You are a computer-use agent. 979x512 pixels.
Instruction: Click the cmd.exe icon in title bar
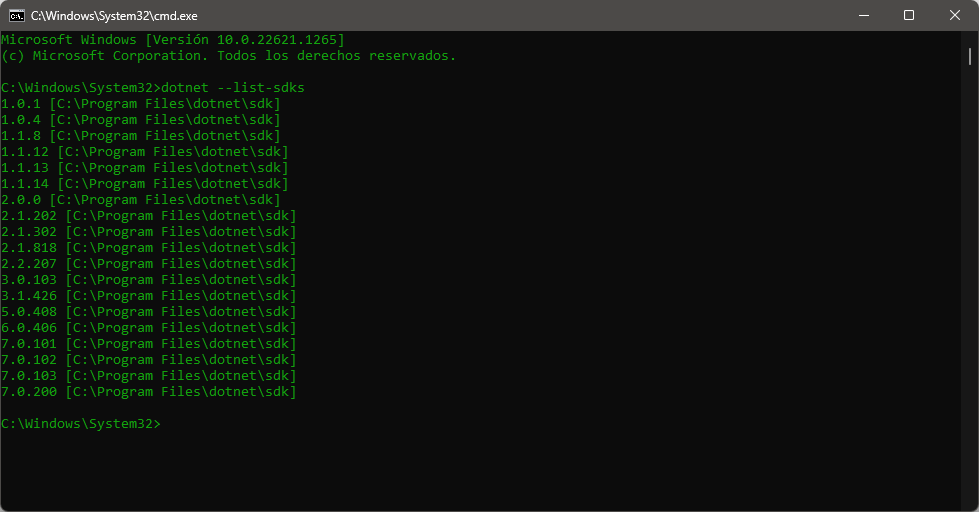(17, 16)
